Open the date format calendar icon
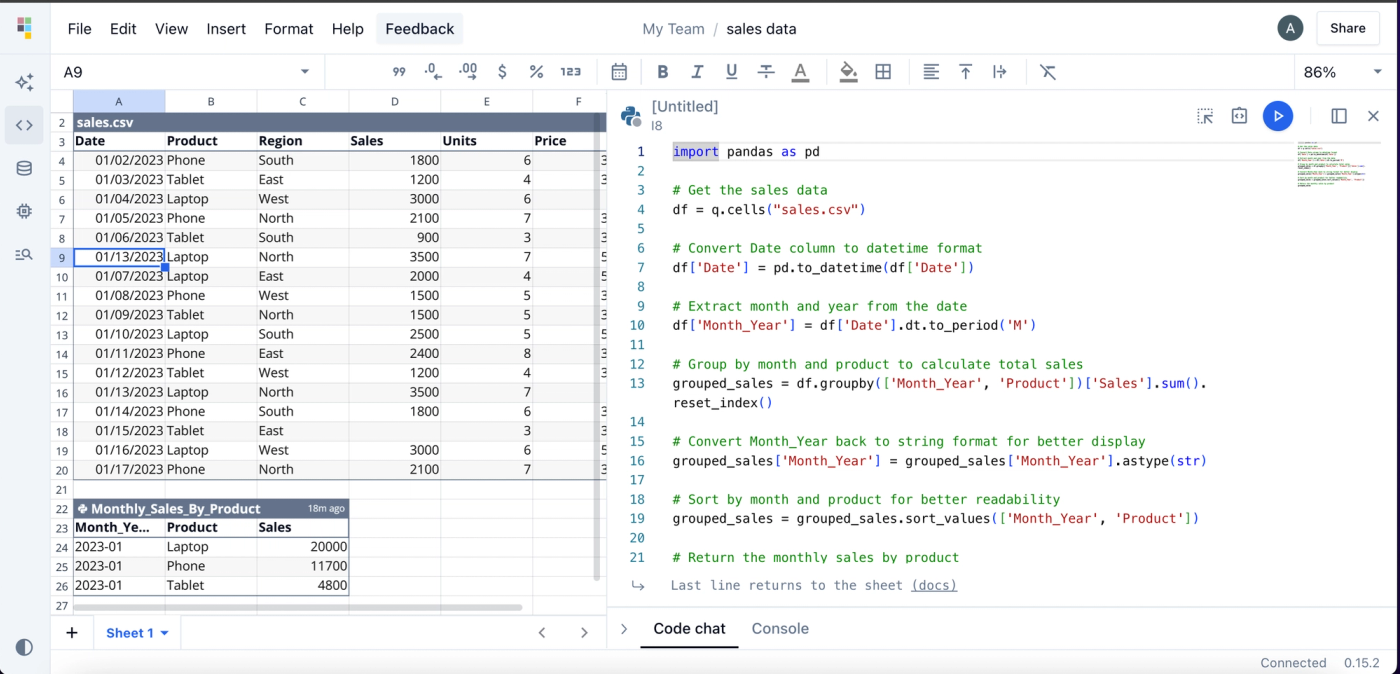 pyautogui.click(x=619, y=71)
